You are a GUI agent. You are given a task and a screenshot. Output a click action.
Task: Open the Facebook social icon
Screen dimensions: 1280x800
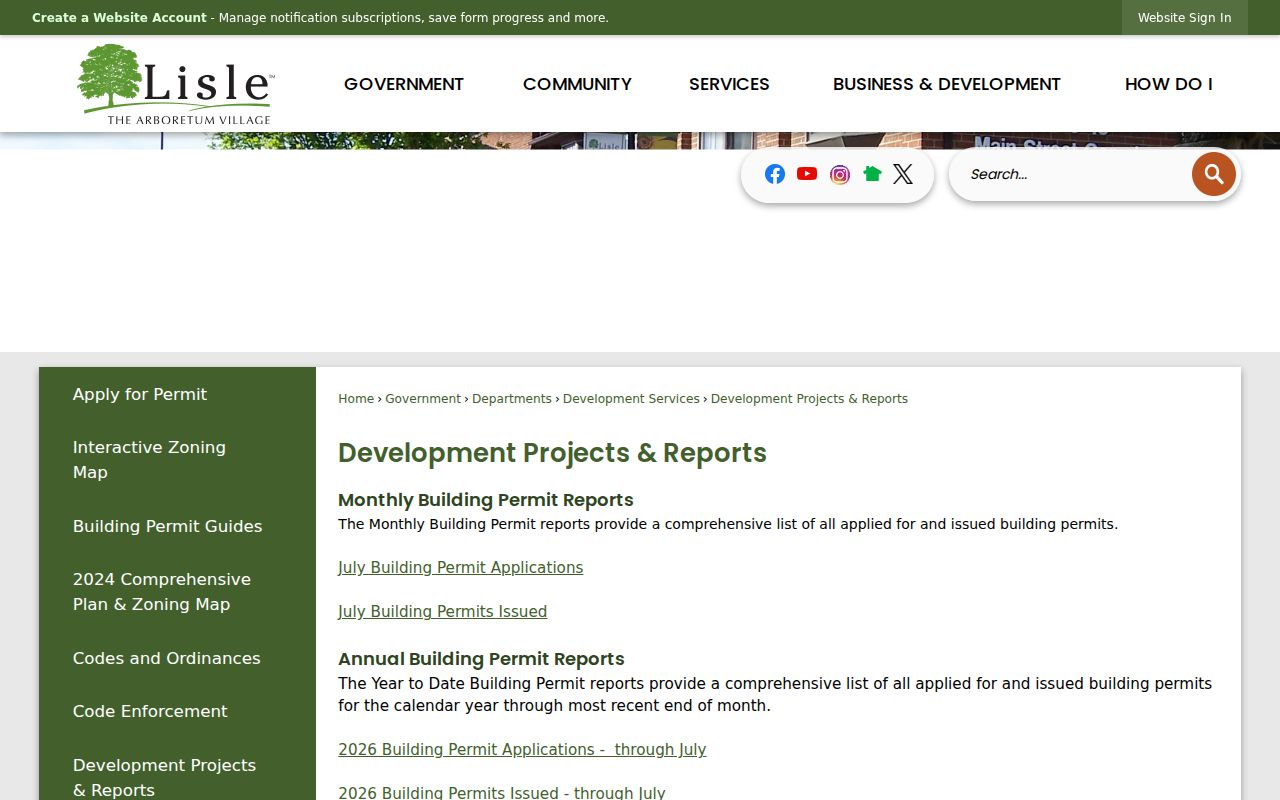point(775,174)
